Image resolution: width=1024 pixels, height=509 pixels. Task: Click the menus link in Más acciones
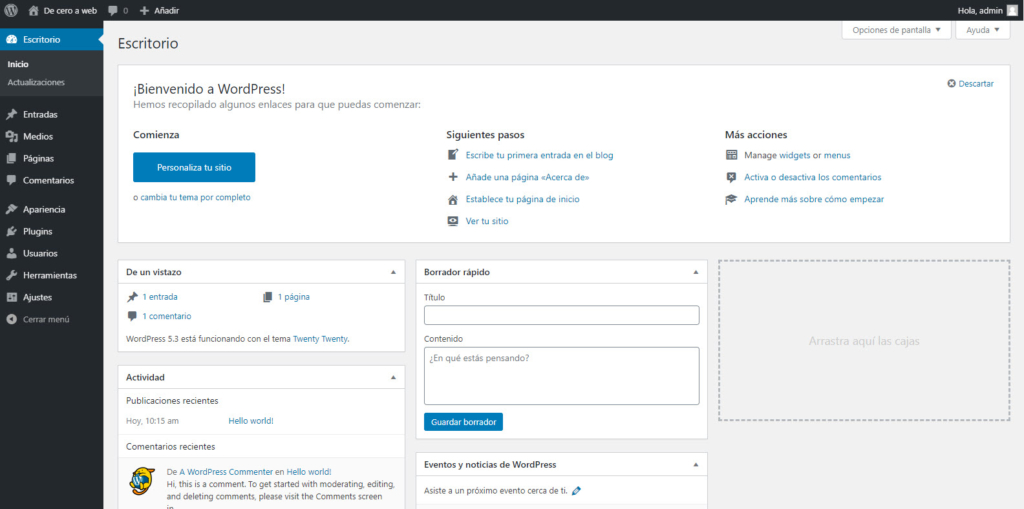click(837, 156)
